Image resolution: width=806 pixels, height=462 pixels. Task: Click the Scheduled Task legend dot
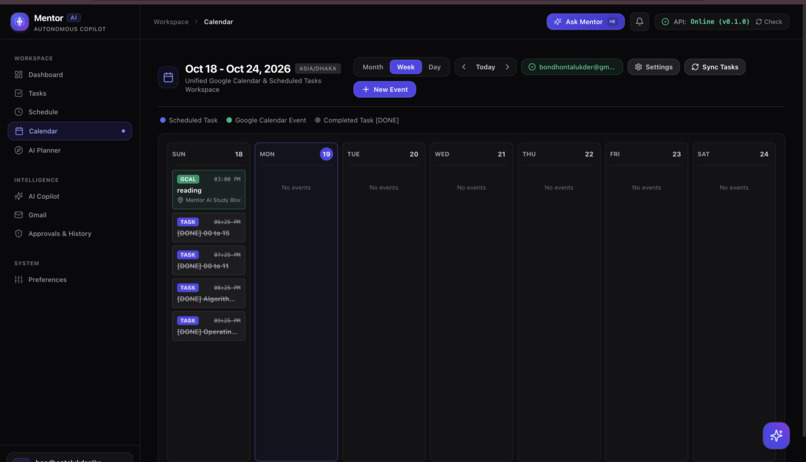162,120
